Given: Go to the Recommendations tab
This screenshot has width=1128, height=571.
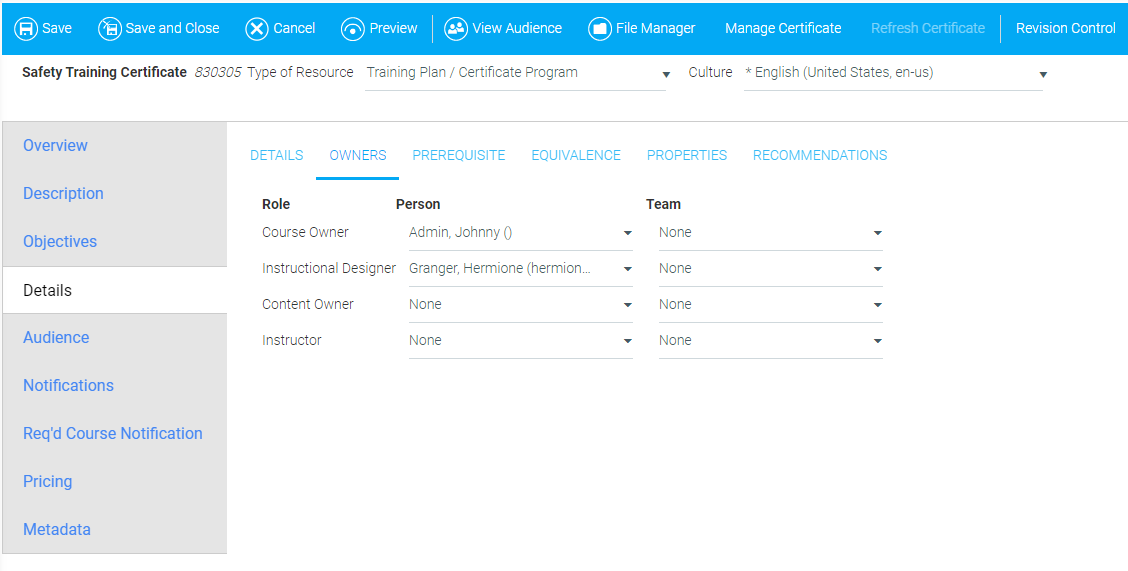Looking at the screenshot, I should click(x=820, y=155).
